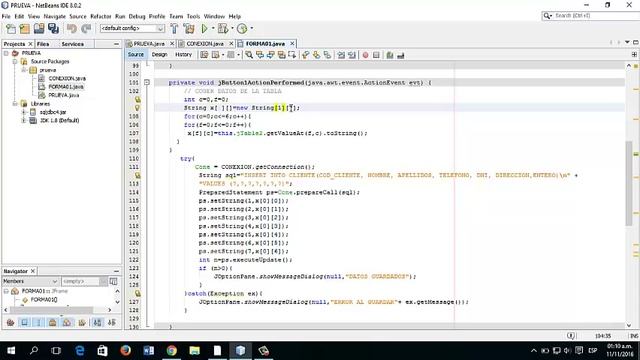Switch to Design view button
Image resolution: width=640 pixels, height=360 pixels.
coord(160,55)
